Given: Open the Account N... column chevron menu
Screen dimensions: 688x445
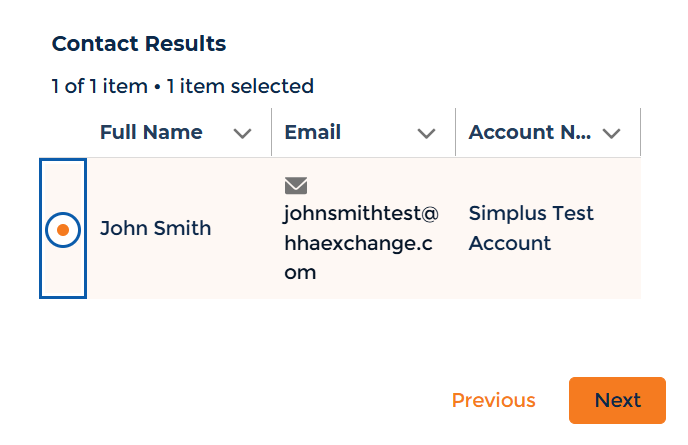Looking at the screenshot, I should coord(612,133).
